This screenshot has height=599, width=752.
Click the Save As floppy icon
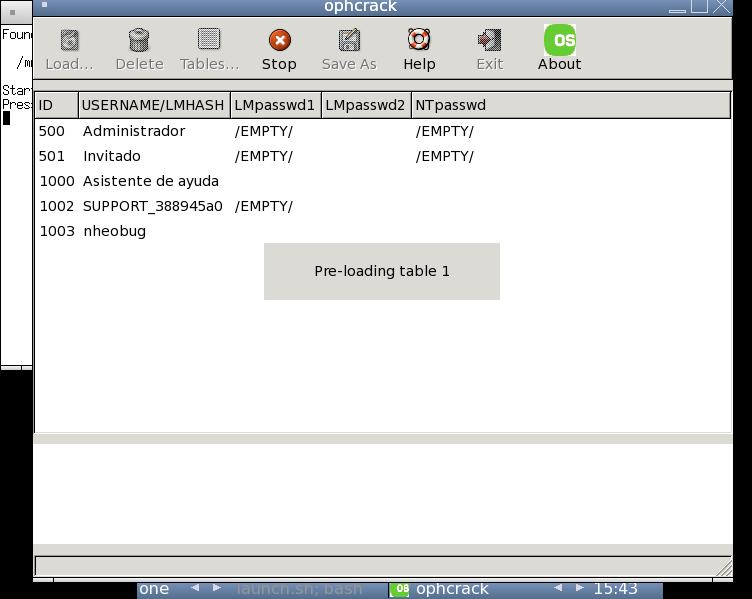[349, 40]
